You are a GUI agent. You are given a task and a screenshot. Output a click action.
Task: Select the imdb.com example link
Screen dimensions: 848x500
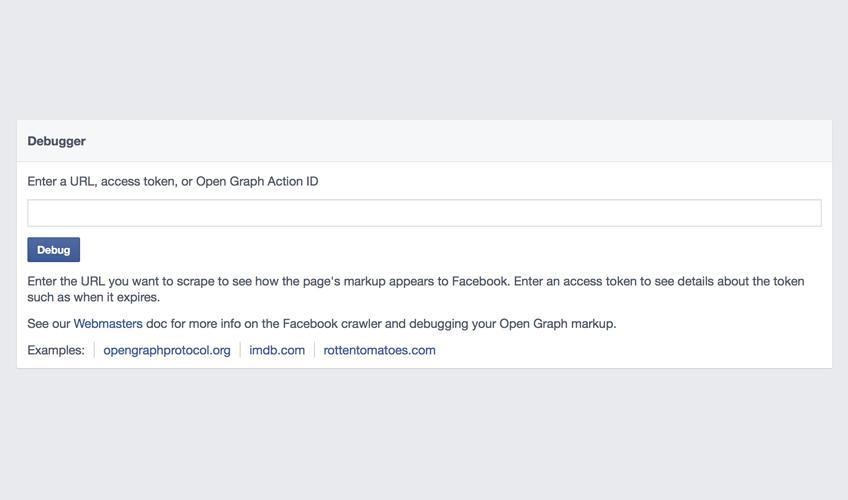click(x=277, y=350)
